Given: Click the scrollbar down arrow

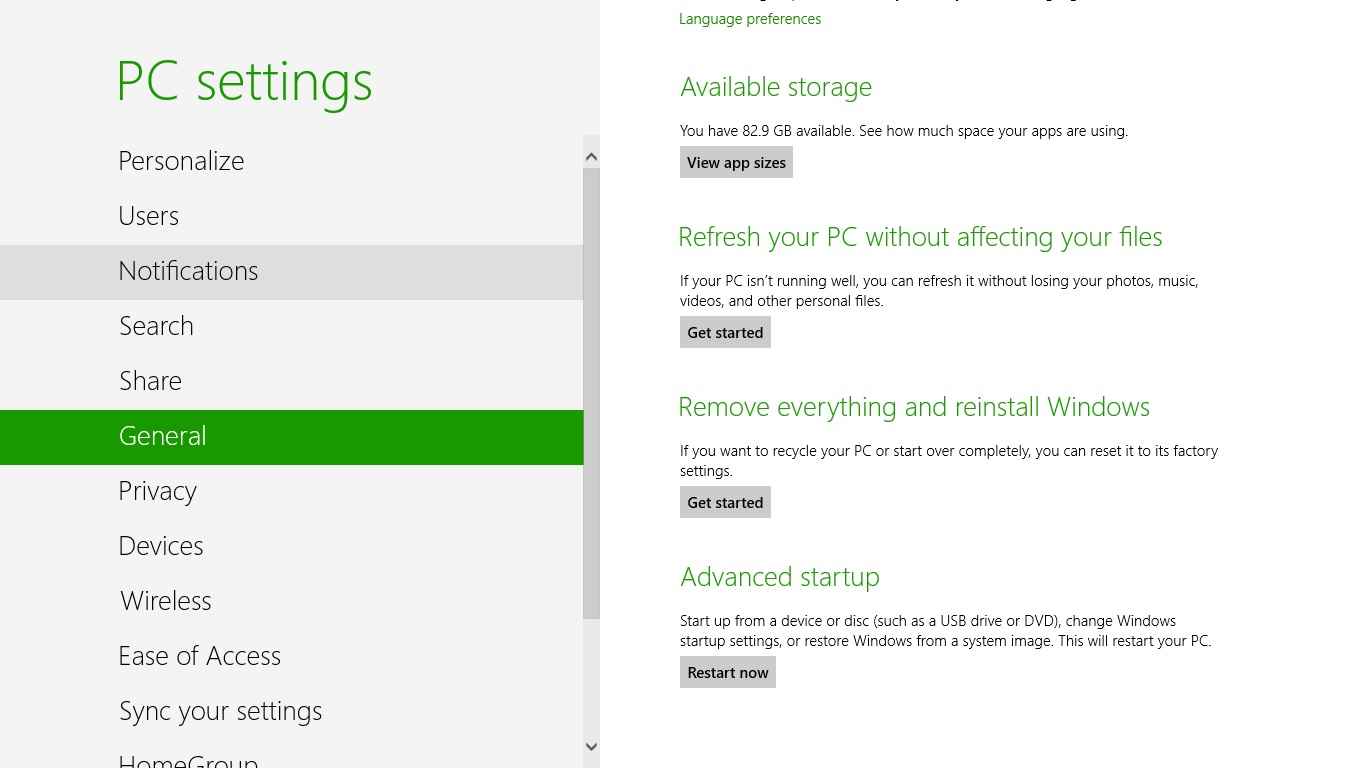Looking at the screenshot, I should pyautogui.click(x=591, y=746).
